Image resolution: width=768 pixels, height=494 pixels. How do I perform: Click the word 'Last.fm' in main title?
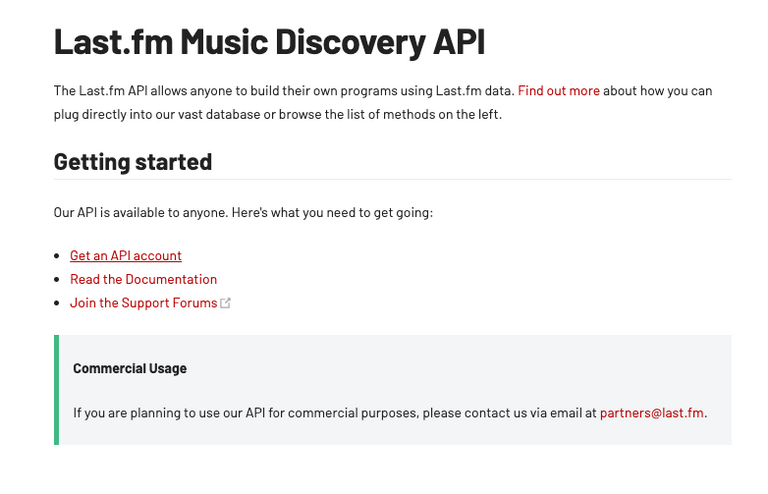point(113,42)
